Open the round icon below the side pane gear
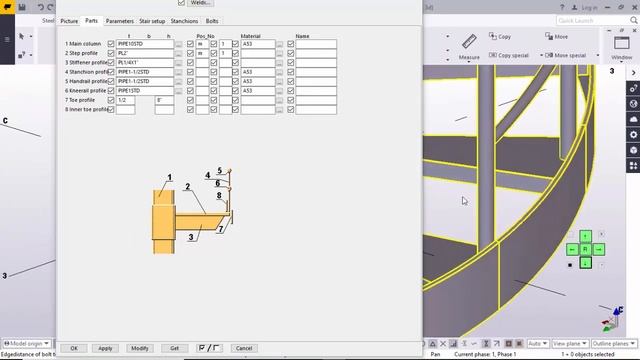Screen dimensions: 640x360 coord(633,150)
